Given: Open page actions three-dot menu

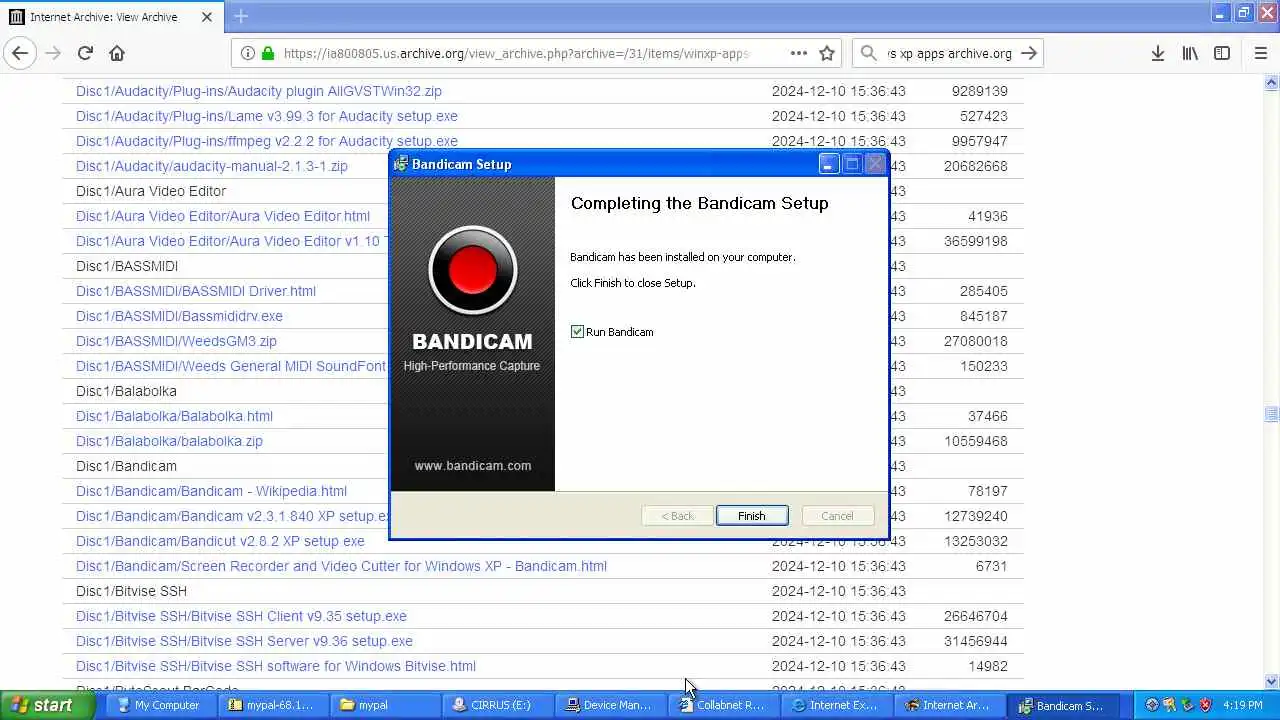Looking at the screenshot, I should point(798,53).
